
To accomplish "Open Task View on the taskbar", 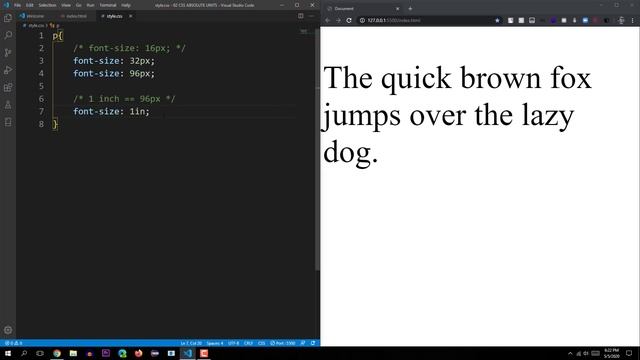I will pos(40,353).
